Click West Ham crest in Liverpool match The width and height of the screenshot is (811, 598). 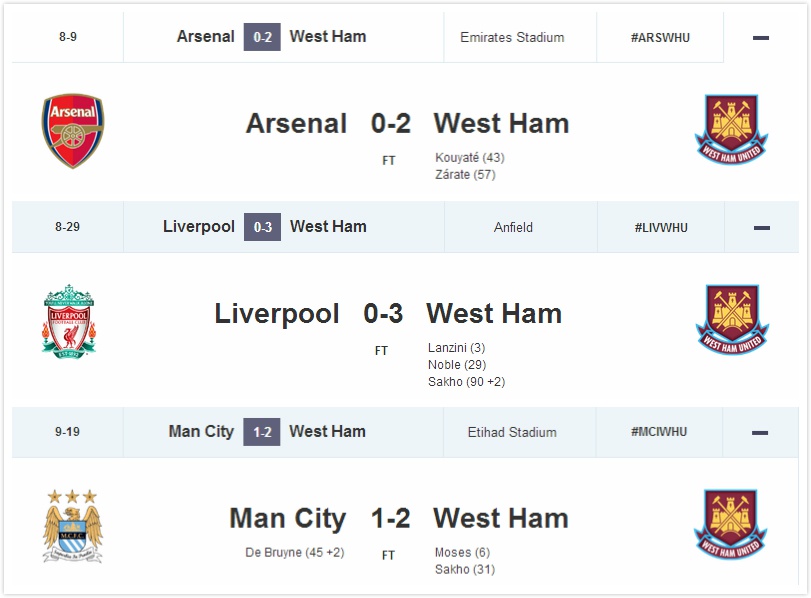click(x=731, y=320)
